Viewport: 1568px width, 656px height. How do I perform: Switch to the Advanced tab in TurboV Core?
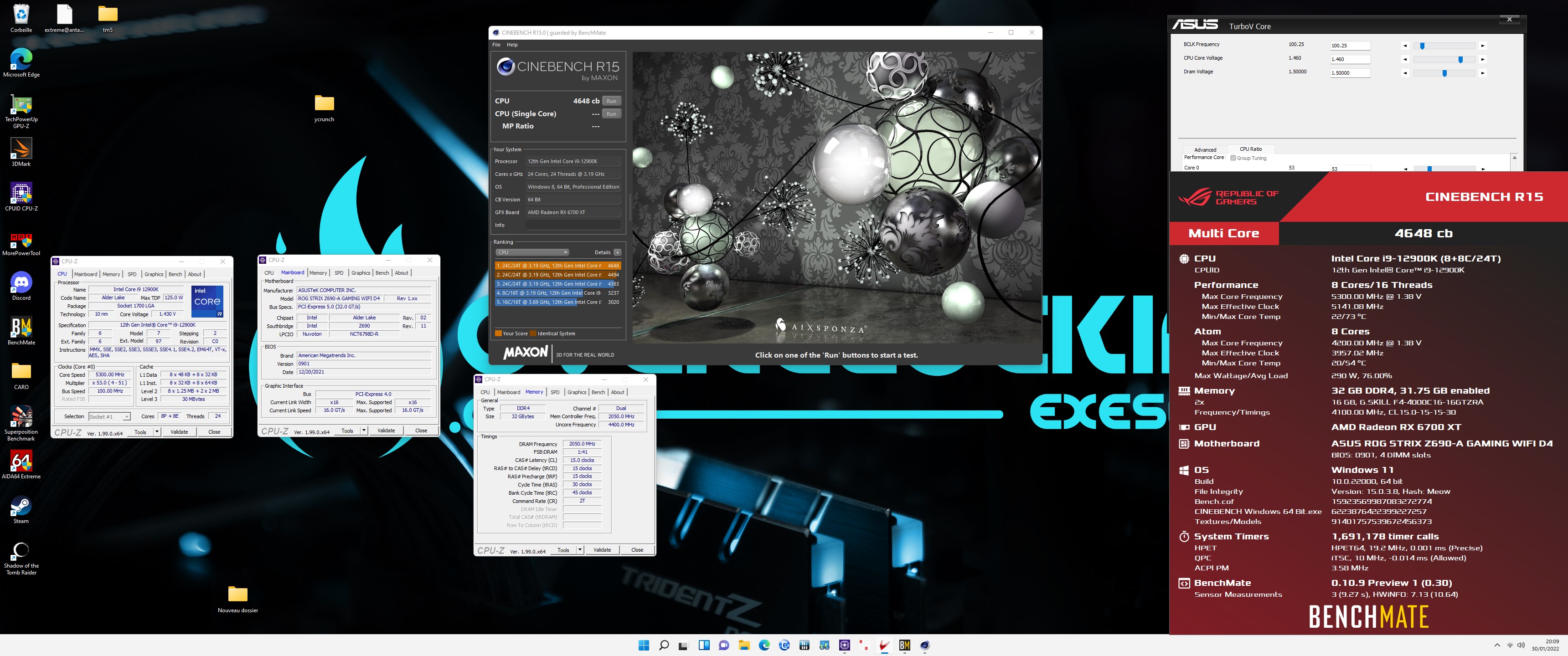[x=1205, y=150]
